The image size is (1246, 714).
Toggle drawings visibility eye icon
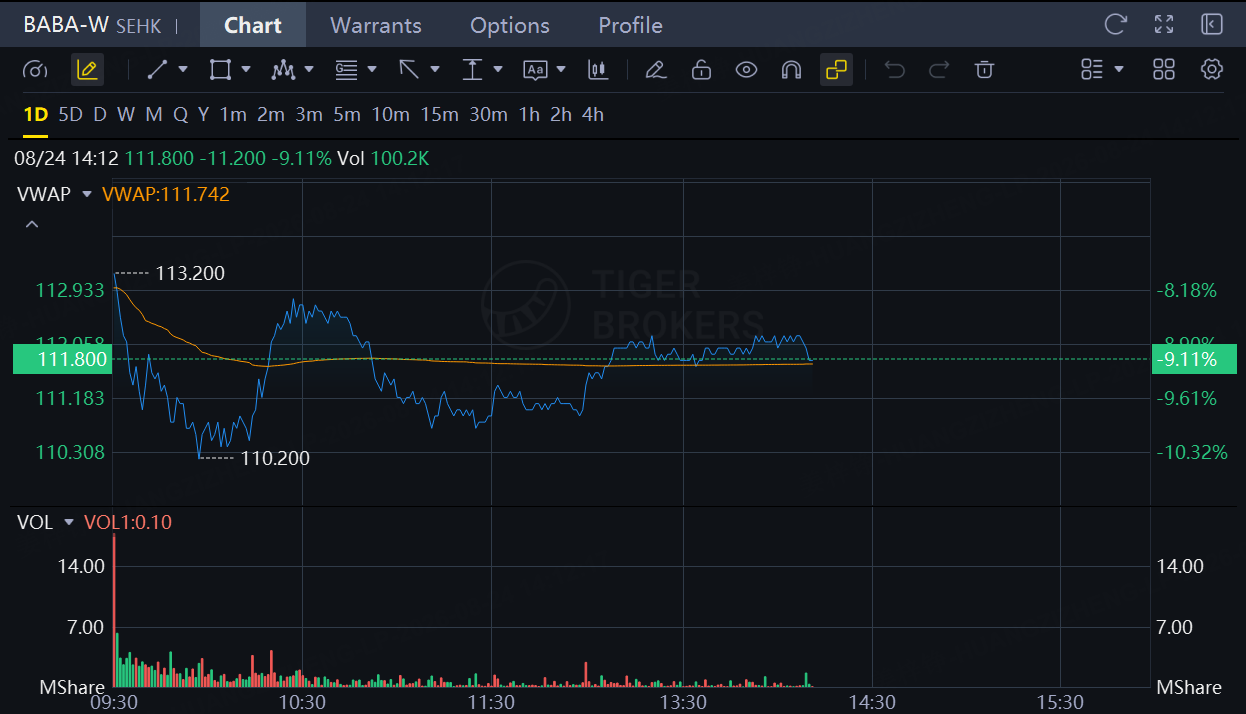746,70
